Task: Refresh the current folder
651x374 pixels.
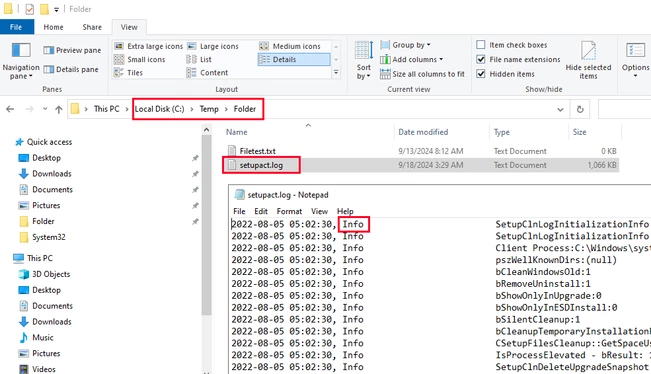Action: pyautogui.click(x=580, y=110)
